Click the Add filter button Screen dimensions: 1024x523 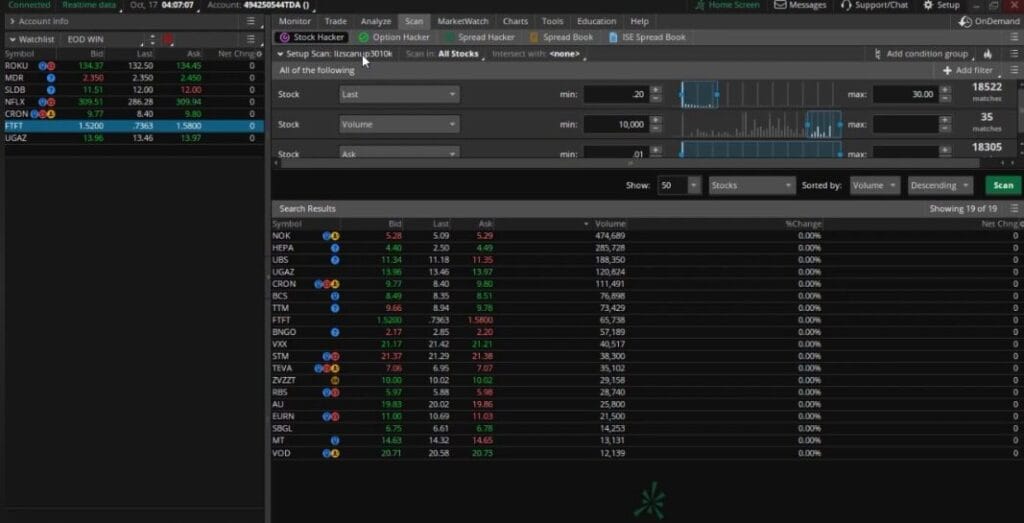(x=968, y=70)
